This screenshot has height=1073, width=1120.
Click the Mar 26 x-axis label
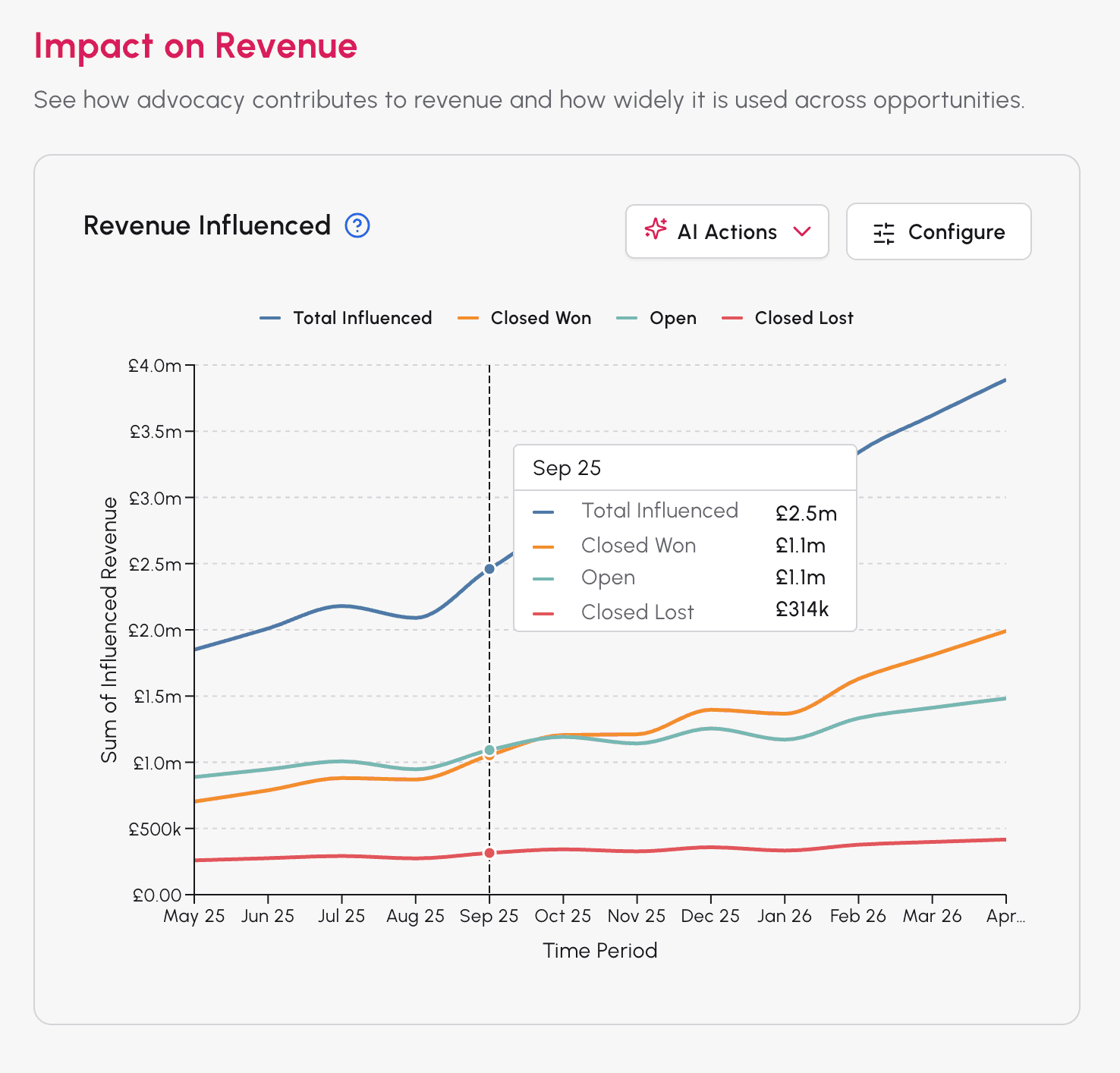click(933, 916)
